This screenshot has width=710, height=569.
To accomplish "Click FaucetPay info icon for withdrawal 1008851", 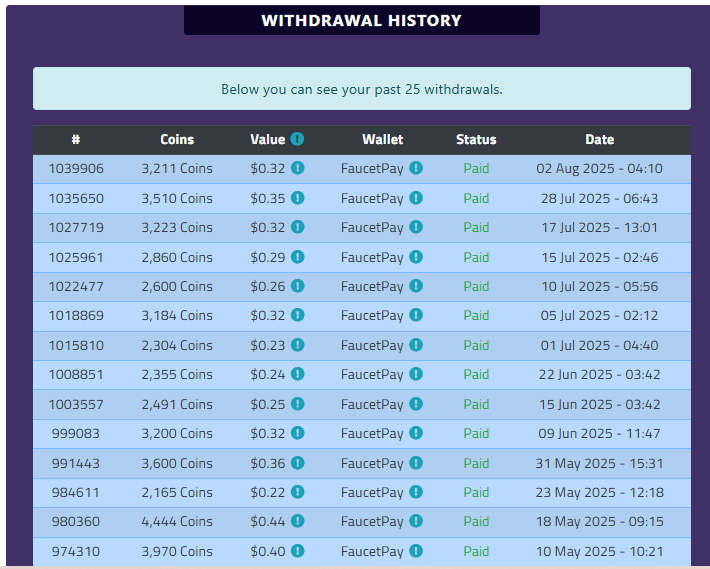I will pos(416,374).
